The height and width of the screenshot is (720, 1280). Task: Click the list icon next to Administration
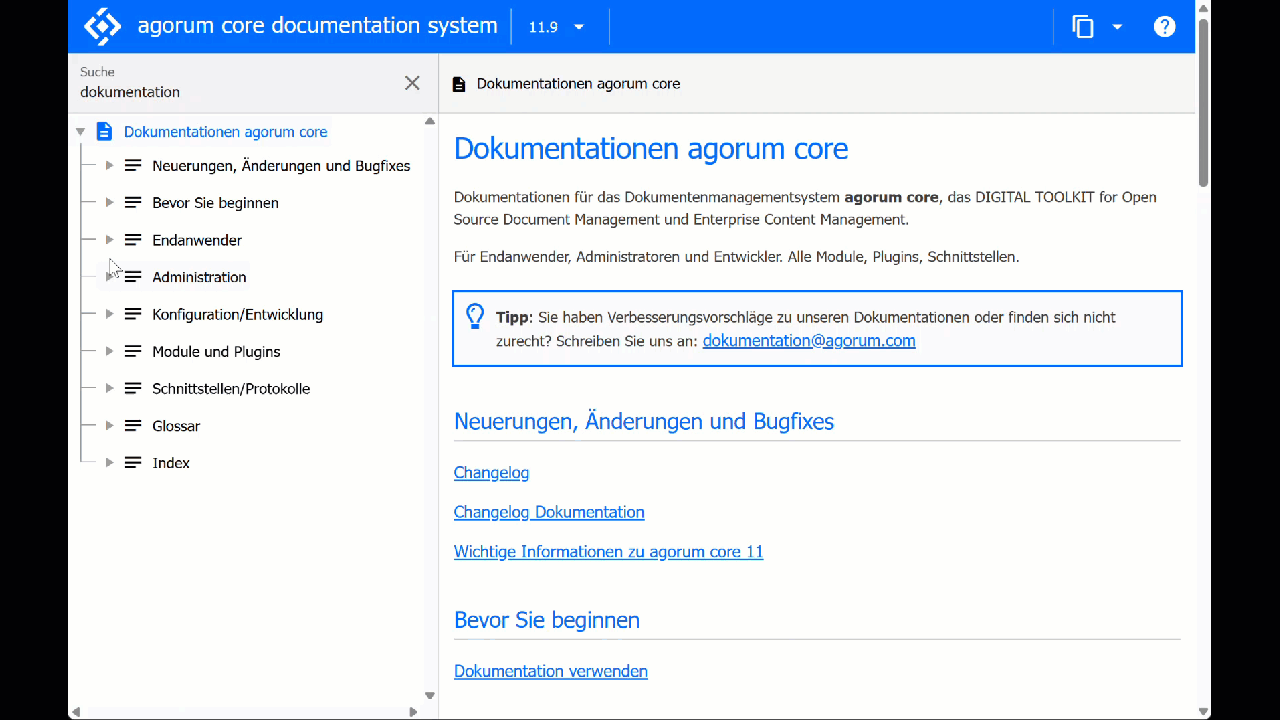[133, 277]
